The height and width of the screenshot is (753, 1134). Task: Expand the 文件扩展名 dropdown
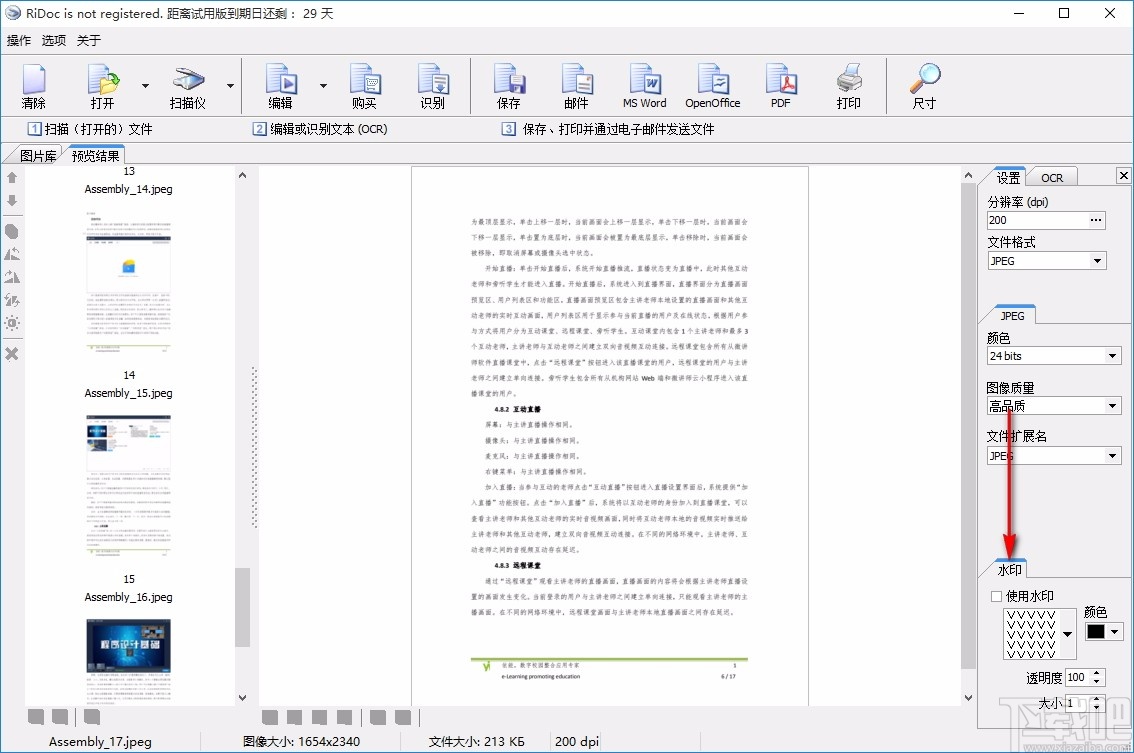click(1112, 456)
